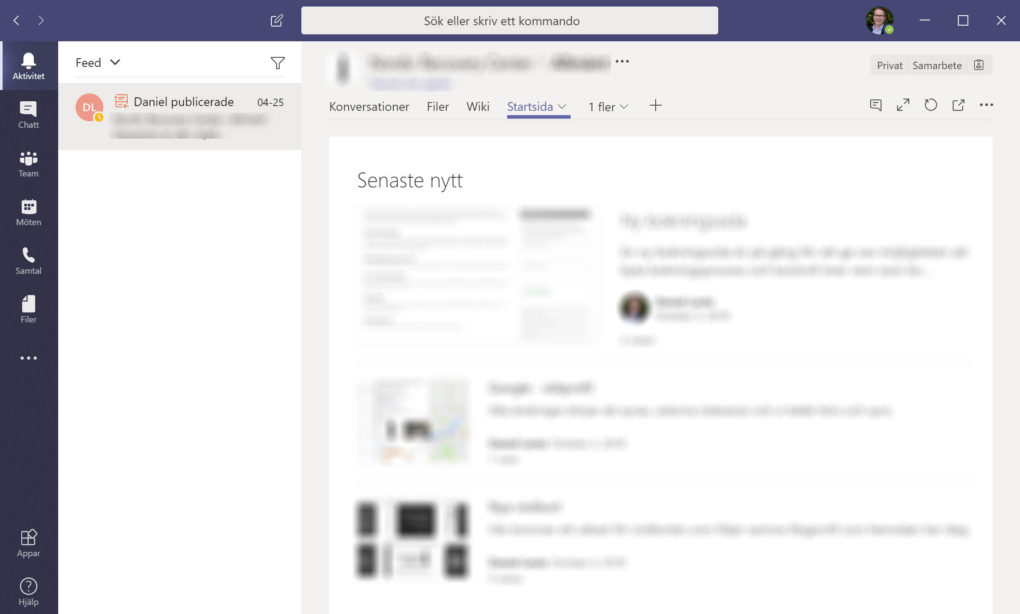Open the Filer section in sidebar

click(28, 309)
